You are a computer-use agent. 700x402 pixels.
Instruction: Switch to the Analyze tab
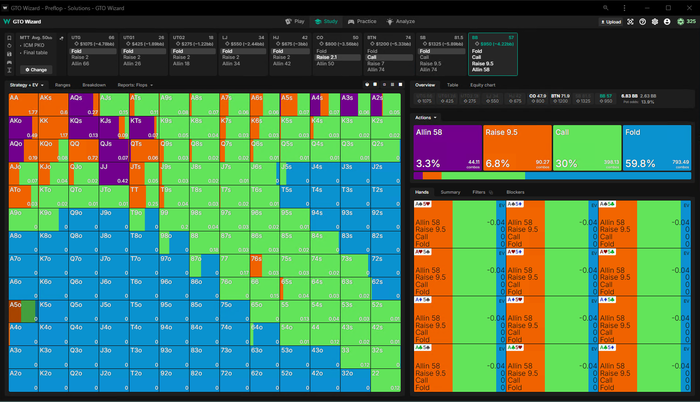[401, 21]
